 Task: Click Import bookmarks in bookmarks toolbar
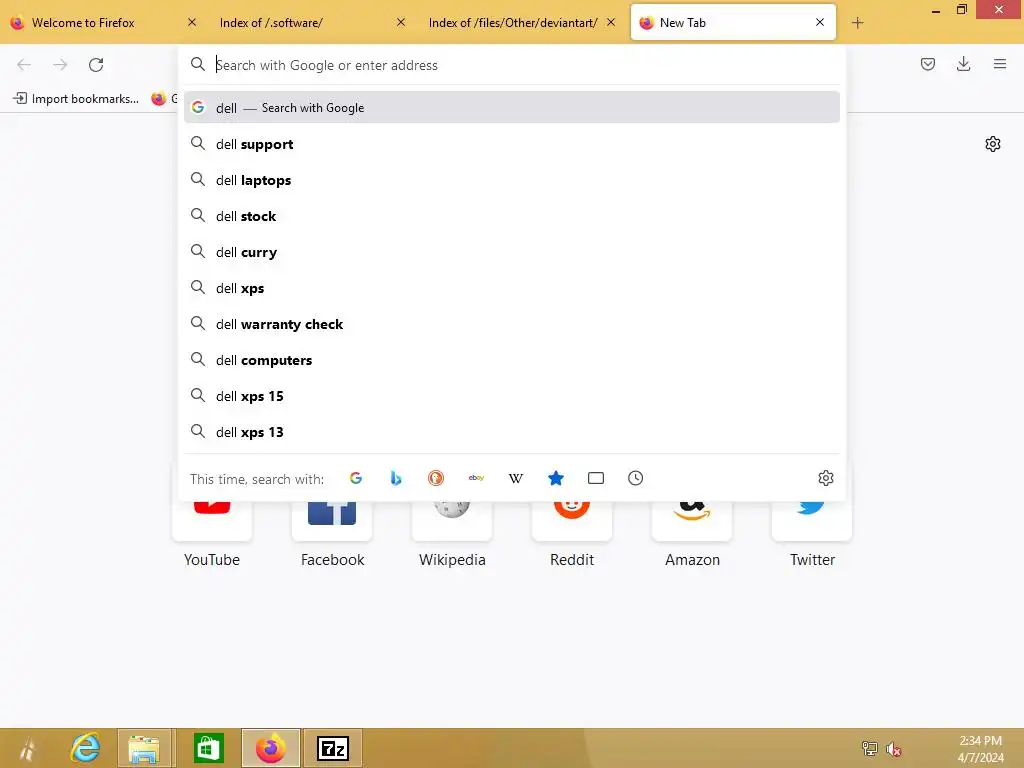pyautogui.click(x=76, y=99)
